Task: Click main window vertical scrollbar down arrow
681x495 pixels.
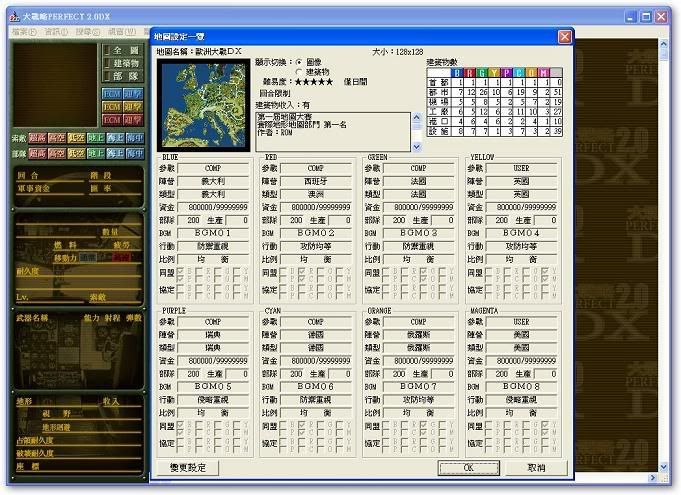Action: [x=663, y=467]
